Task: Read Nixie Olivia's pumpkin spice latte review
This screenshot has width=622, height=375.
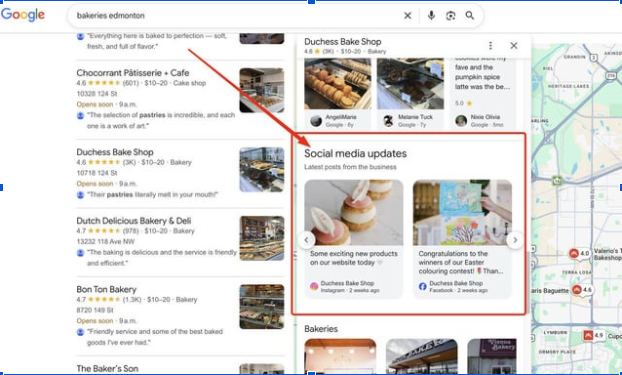Action: click(x=483, y=72)
